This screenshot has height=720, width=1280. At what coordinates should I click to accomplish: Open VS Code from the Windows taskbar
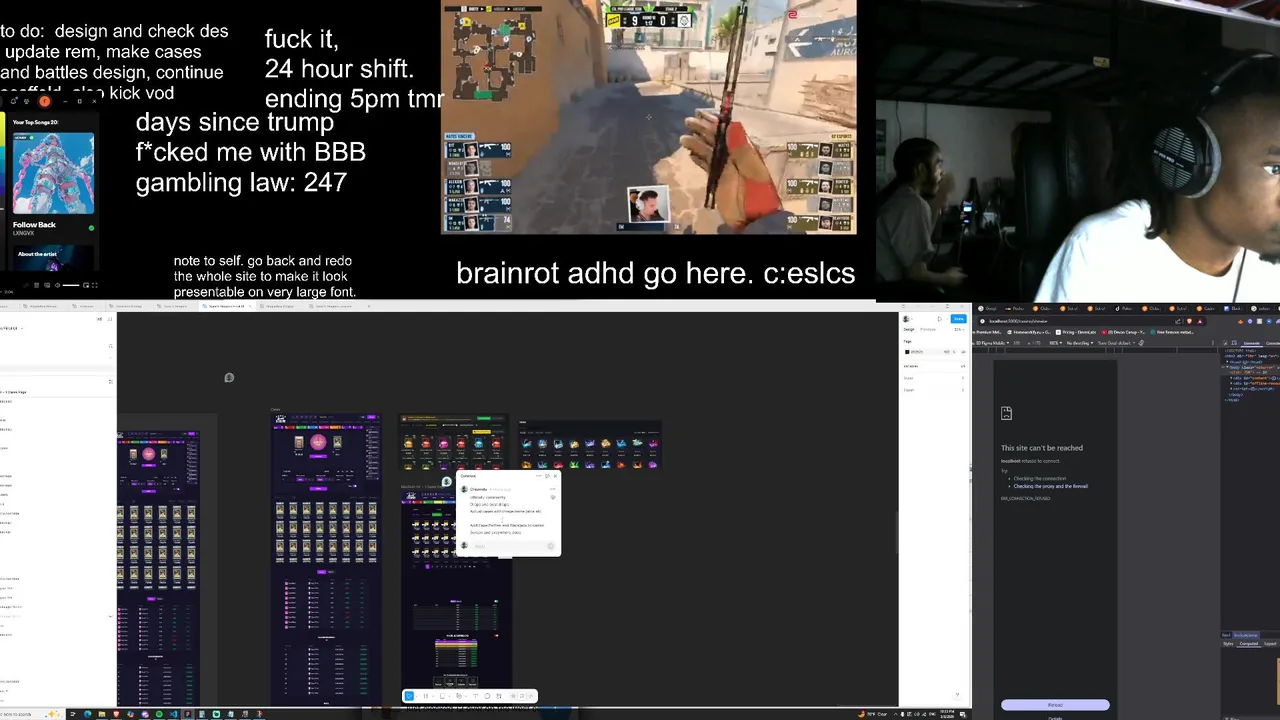point(173,714)
